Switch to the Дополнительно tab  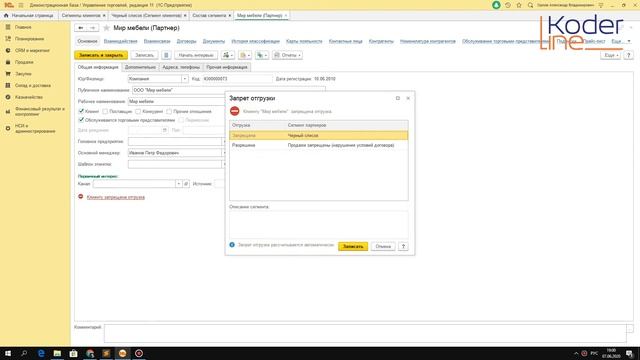[x=140, y=67]
